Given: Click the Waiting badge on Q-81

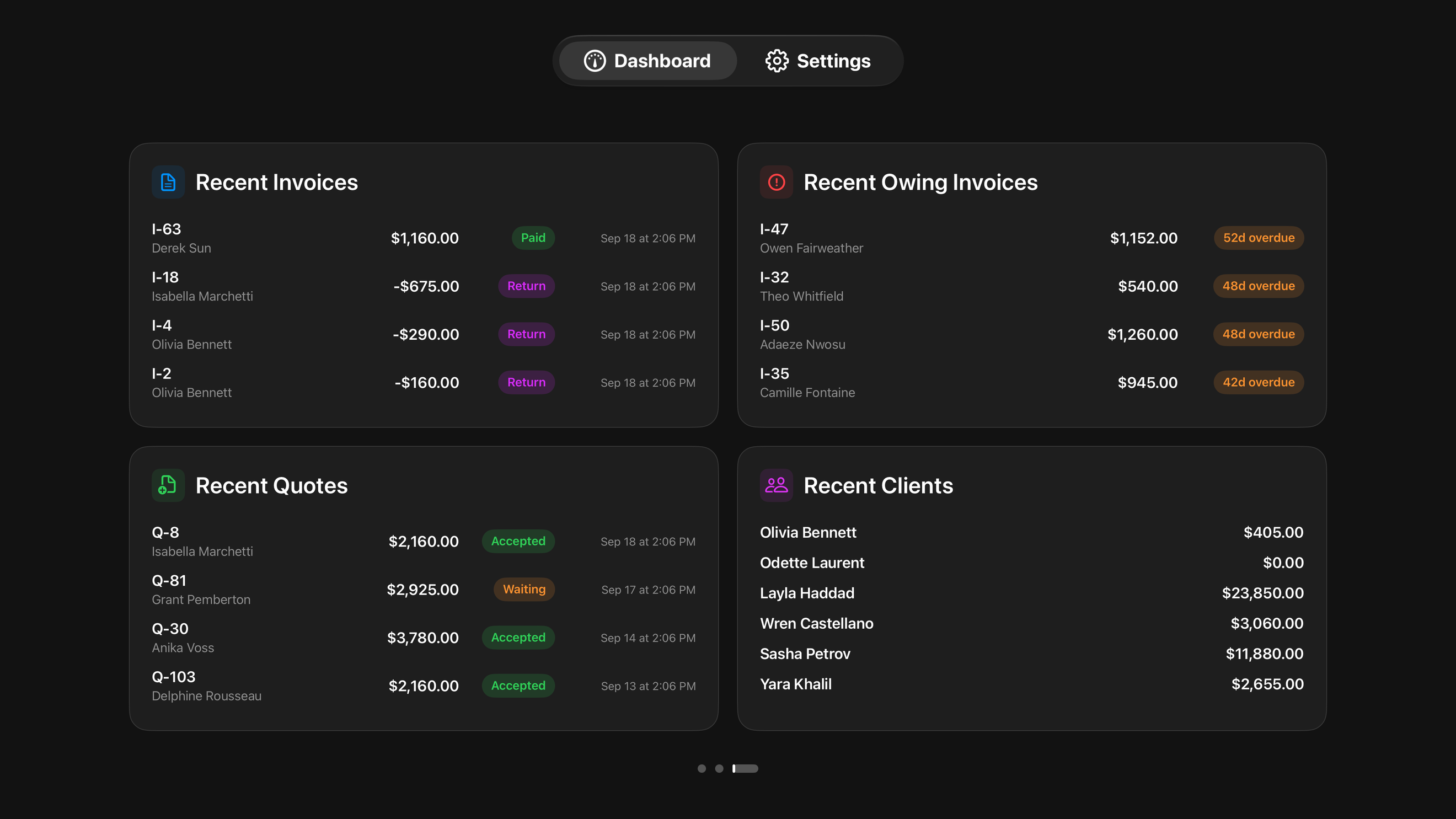Looking at the screenshot, I should tap(524, 590).
